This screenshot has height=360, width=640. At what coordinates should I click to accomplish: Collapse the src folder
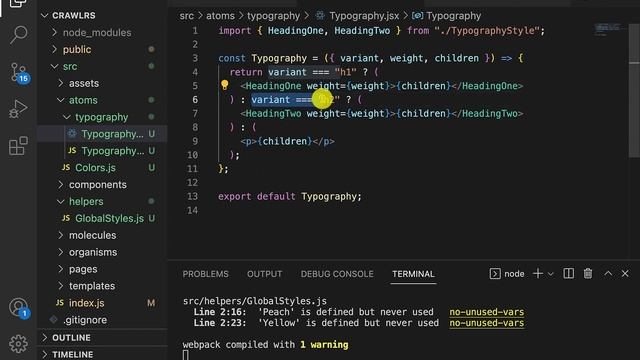point(102,66)
